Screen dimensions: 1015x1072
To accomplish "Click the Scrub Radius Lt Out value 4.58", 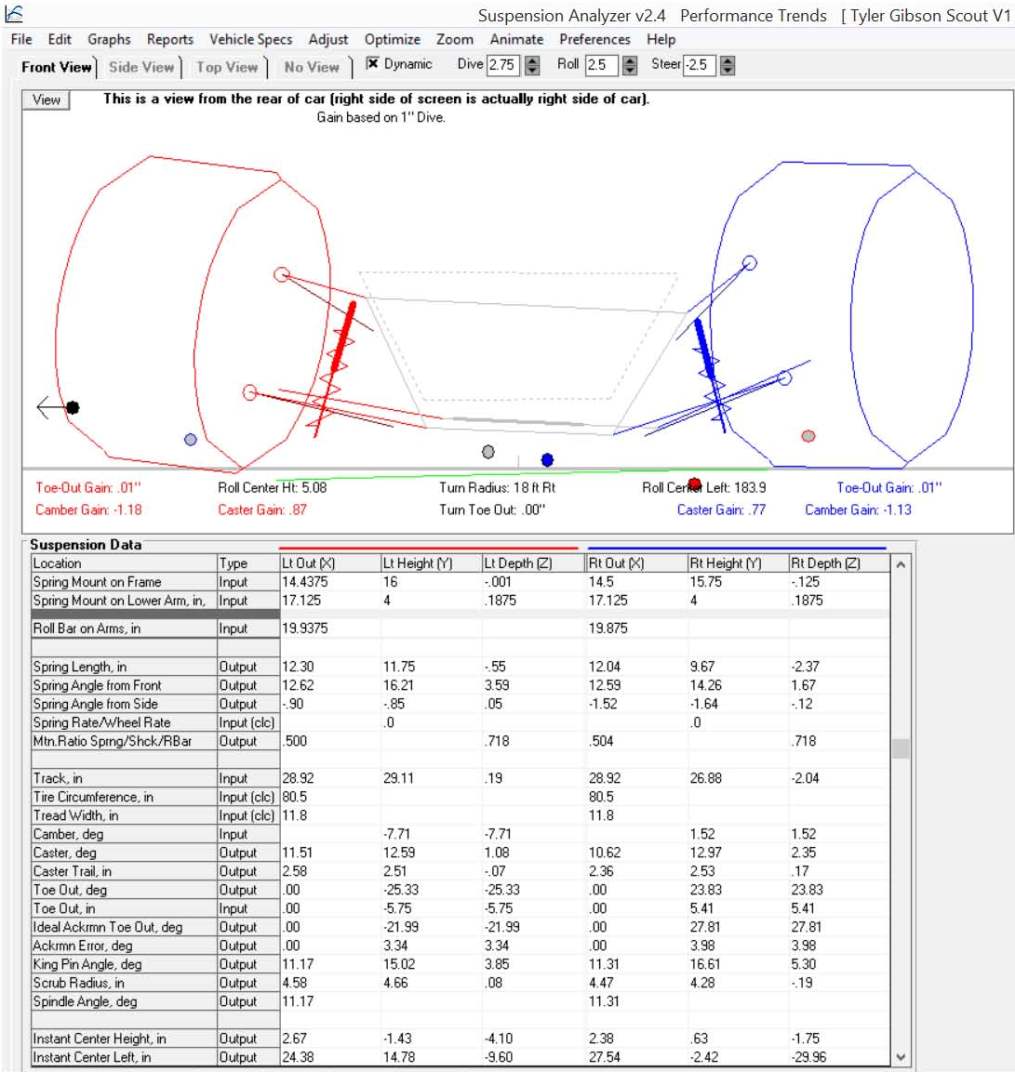I will pos(329,982).
